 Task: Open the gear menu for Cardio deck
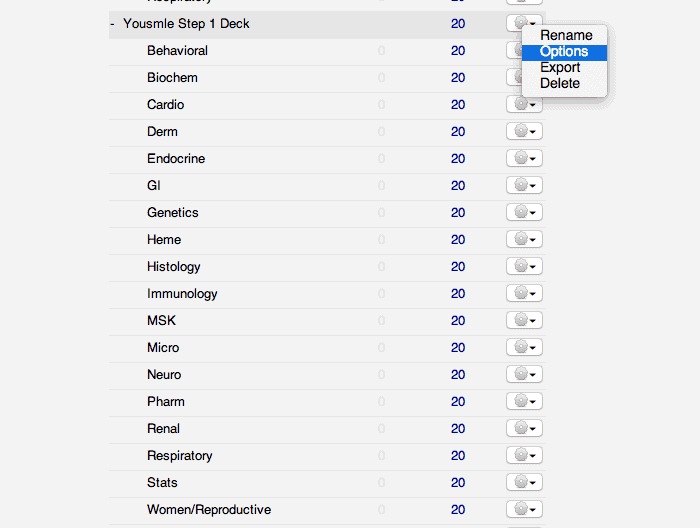pos(524,104)
